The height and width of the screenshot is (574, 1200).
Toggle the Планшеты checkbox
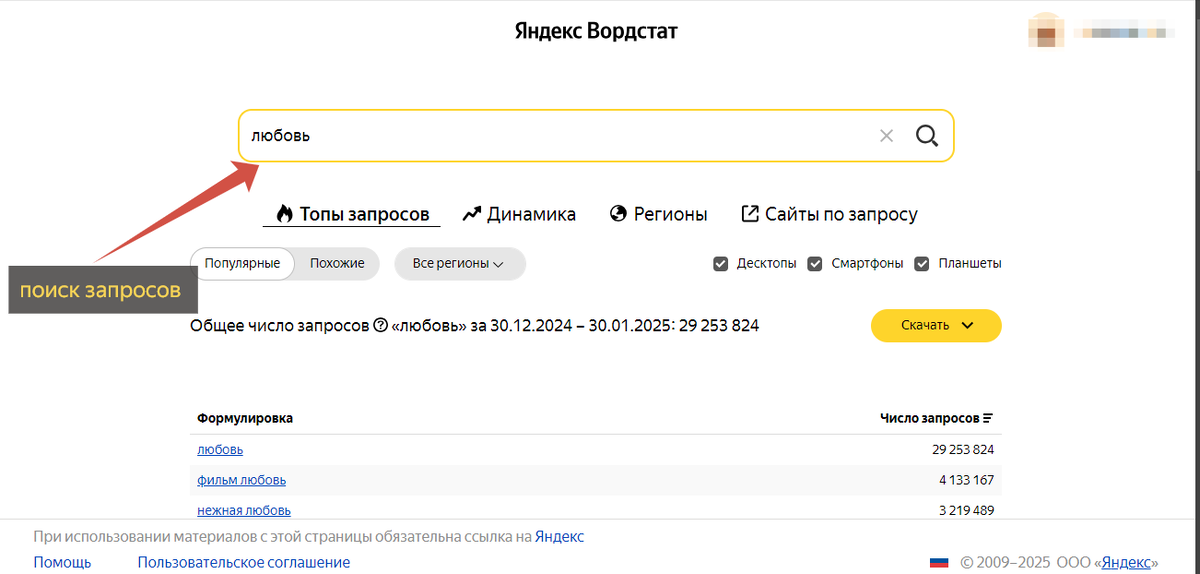[x=921, y=264]
